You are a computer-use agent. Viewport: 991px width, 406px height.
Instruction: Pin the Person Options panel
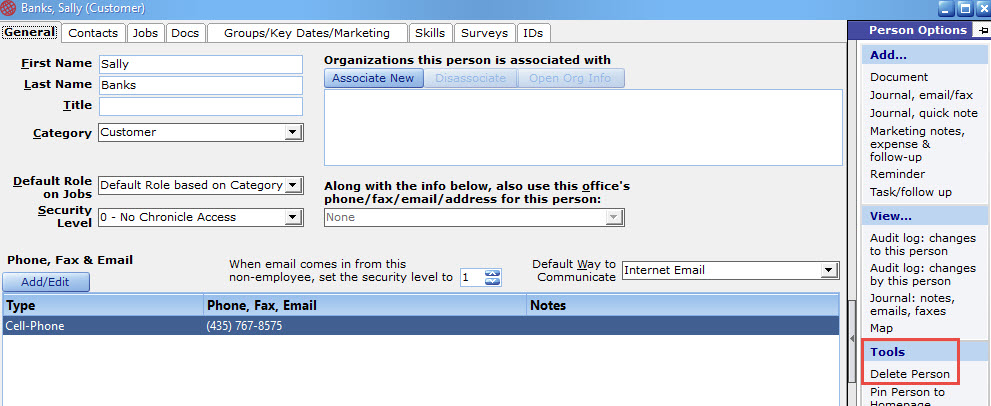(x=983, y=30)
